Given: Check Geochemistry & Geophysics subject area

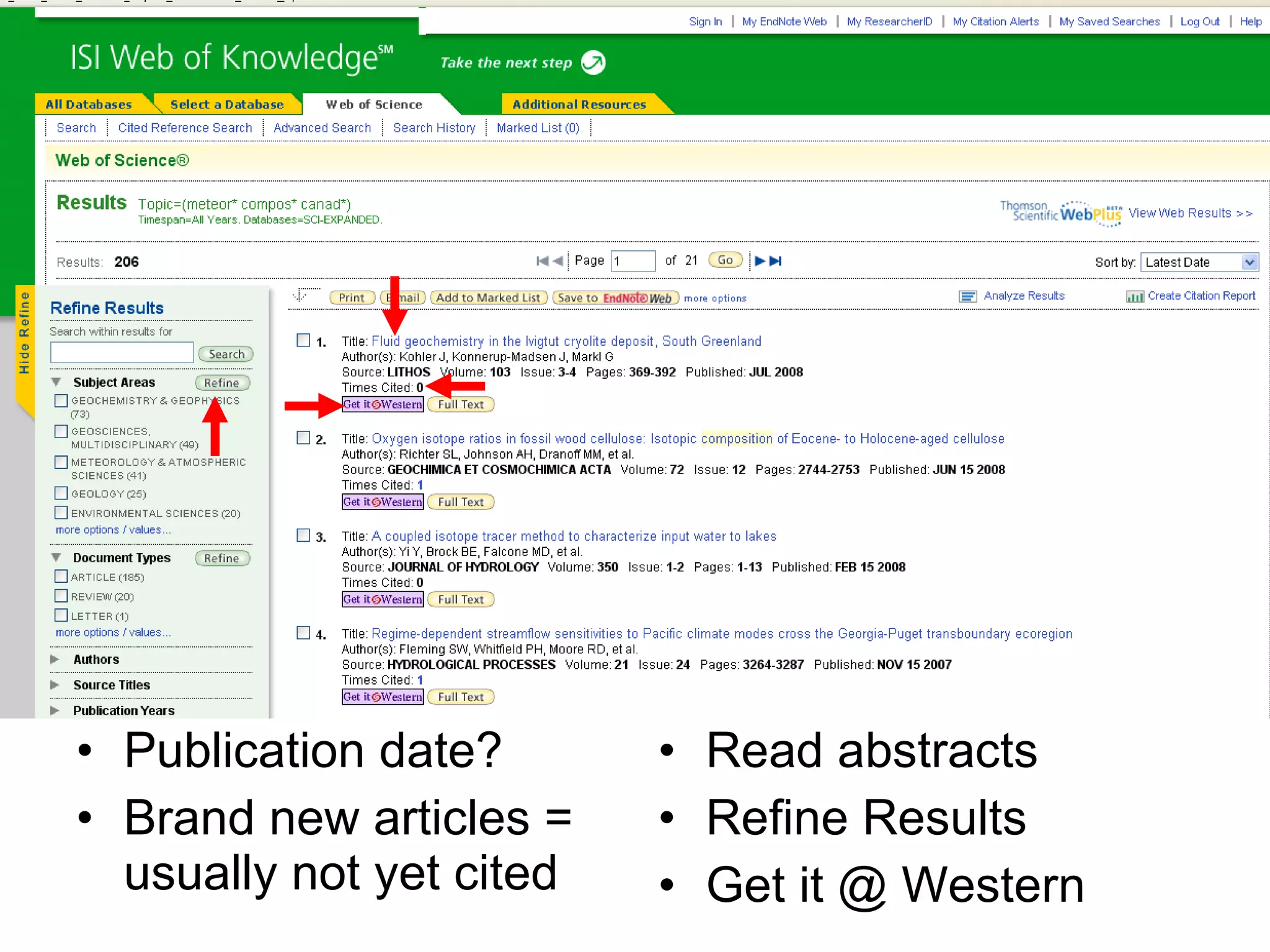Looking at the screenshot, I should pos(61,400).
